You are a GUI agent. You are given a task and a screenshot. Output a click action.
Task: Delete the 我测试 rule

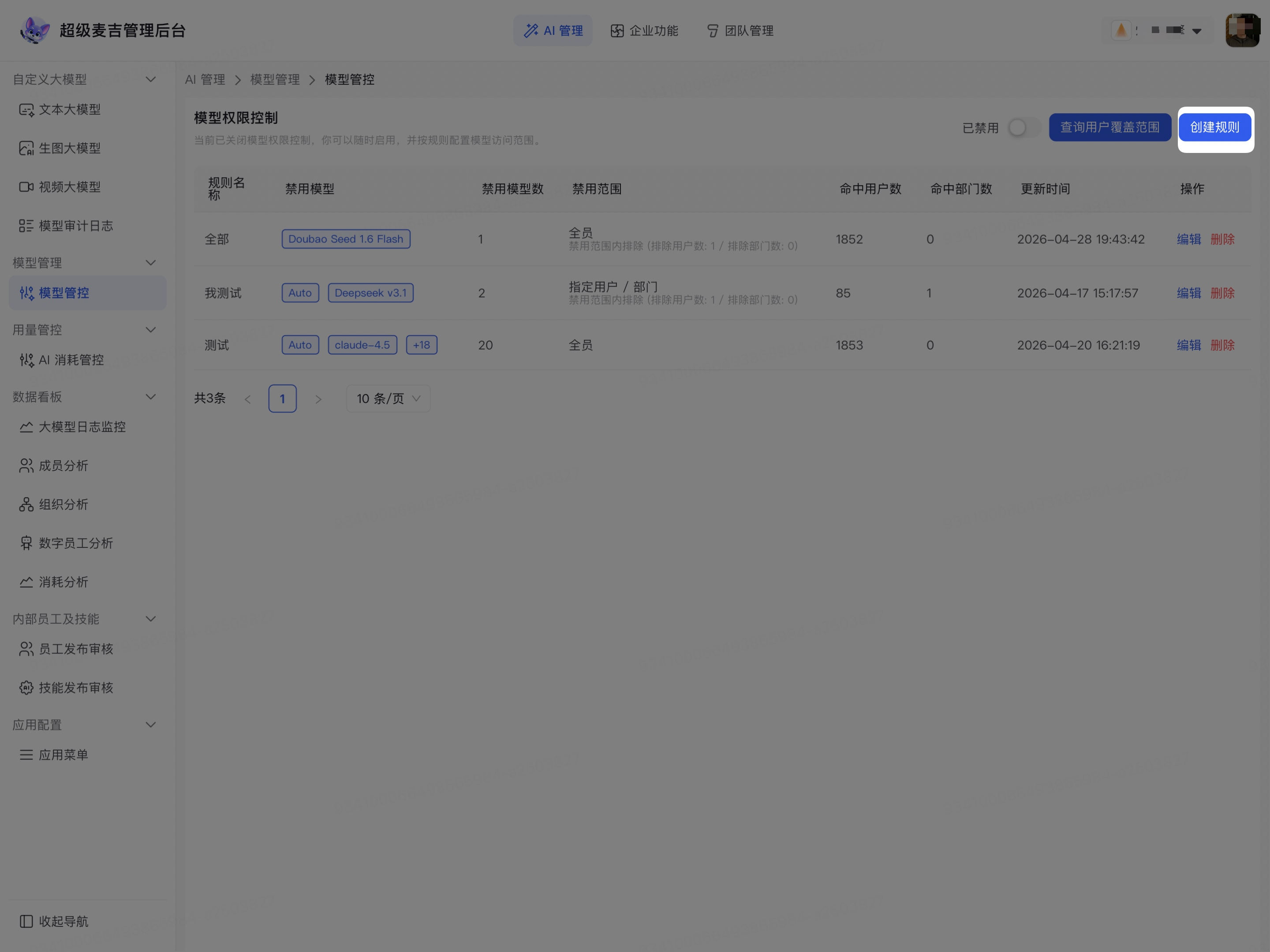coord(1222,293)
